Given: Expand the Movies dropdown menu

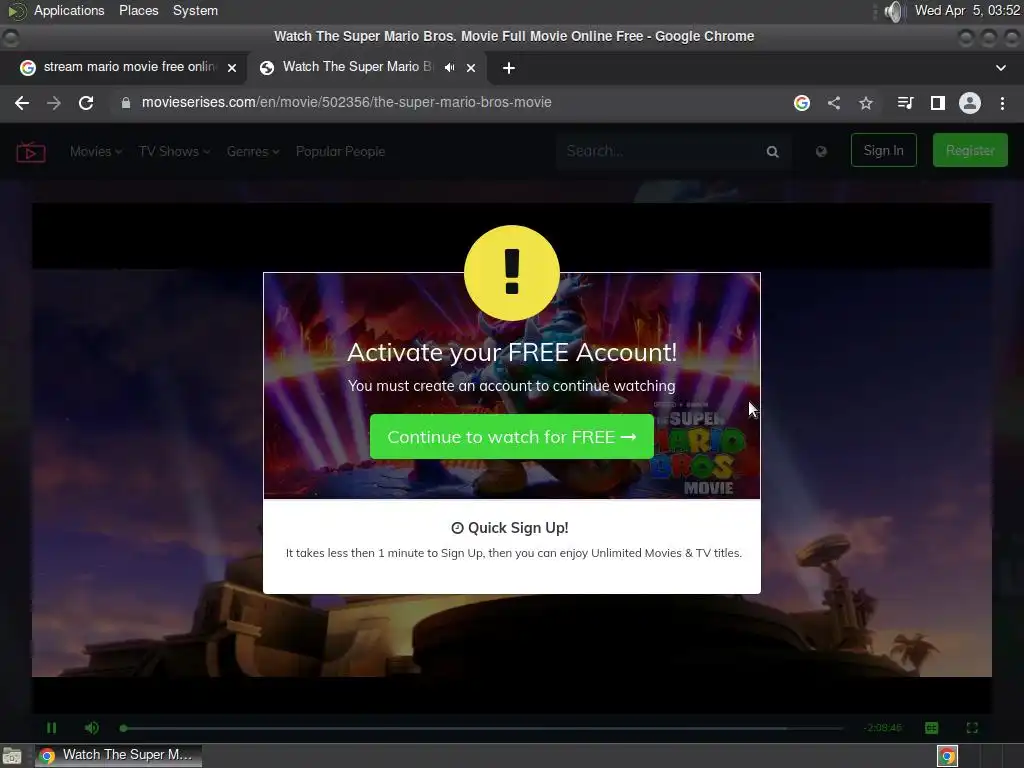Looking at the screenshot, I should (x=95, y=152).
